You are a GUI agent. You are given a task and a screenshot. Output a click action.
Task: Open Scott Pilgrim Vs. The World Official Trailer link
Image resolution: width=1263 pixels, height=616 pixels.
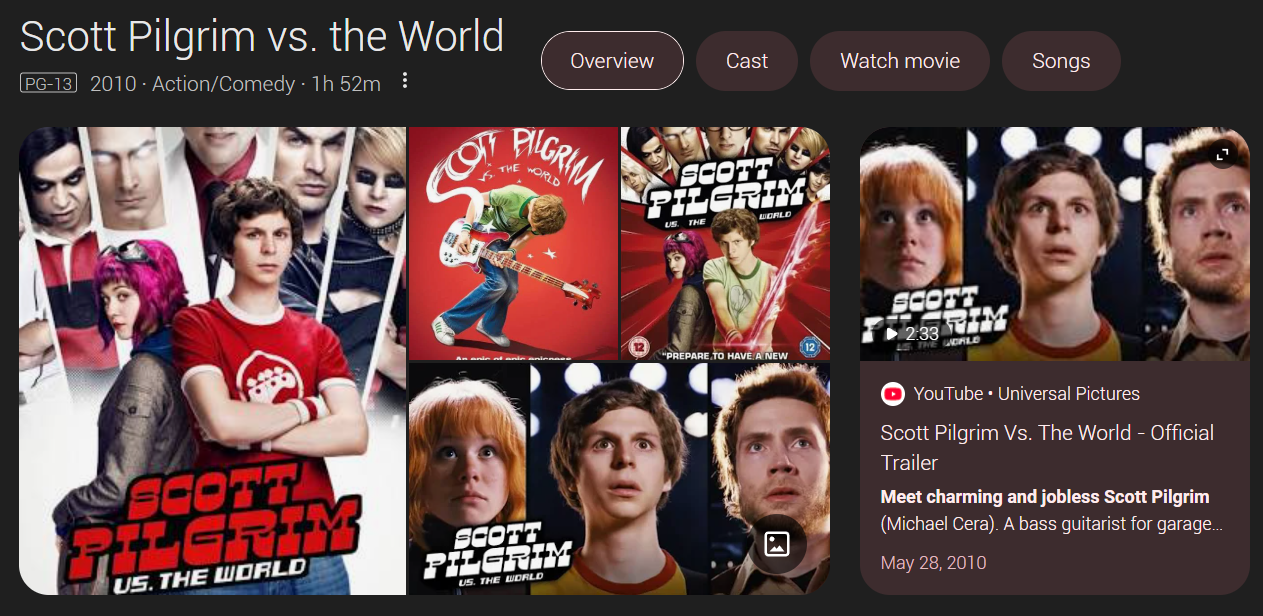[1047, 447]
